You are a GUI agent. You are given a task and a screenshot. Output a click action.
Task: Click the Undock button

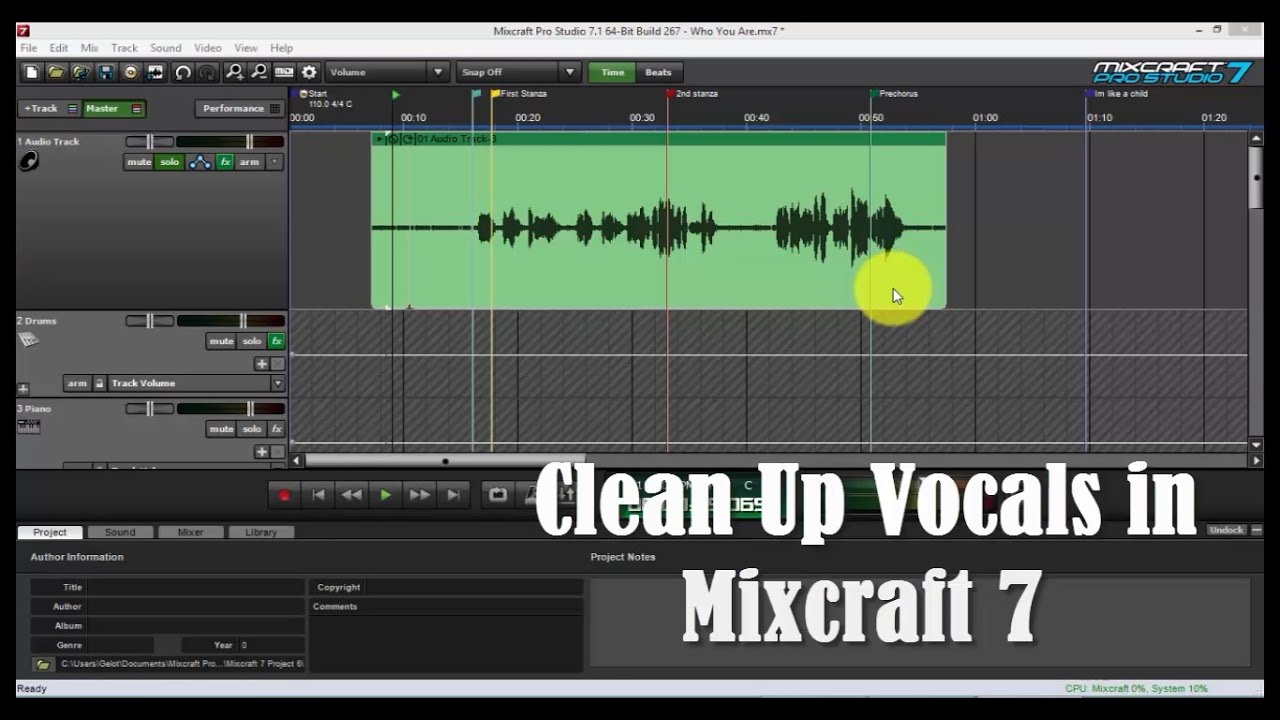pos(1225,530)
